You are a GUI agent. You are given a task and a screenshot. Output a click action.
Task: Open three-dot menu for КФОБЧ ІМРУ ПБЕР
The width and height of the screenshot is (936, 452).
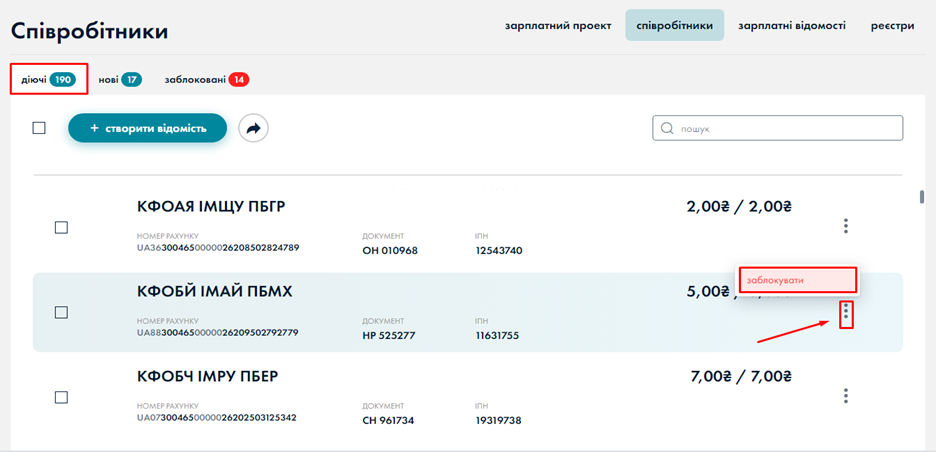pyautogui.click(x=846, y=396)
